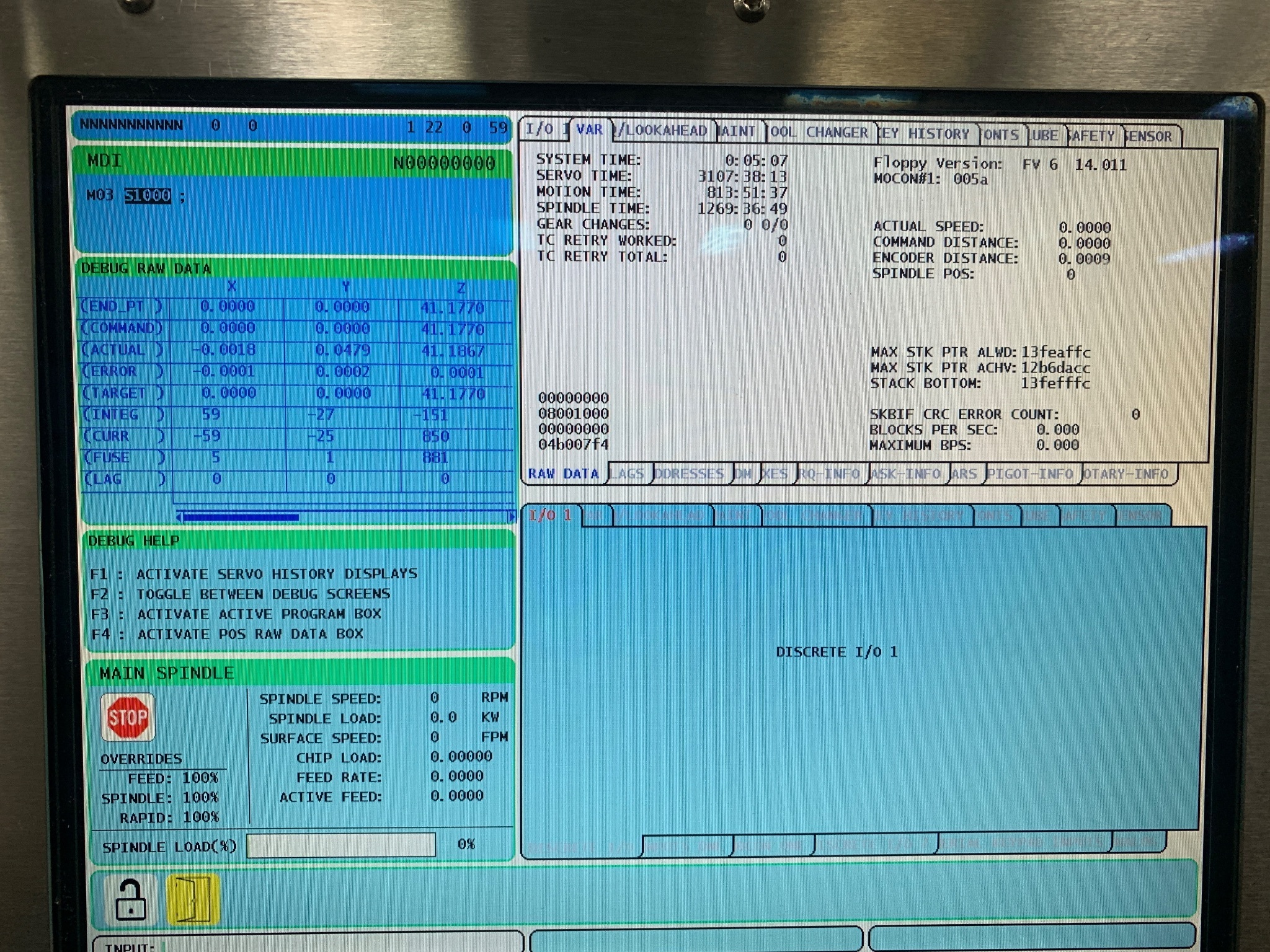
Task: Click the red I/O 1 tab in lower panel
Action: (550, 516)
